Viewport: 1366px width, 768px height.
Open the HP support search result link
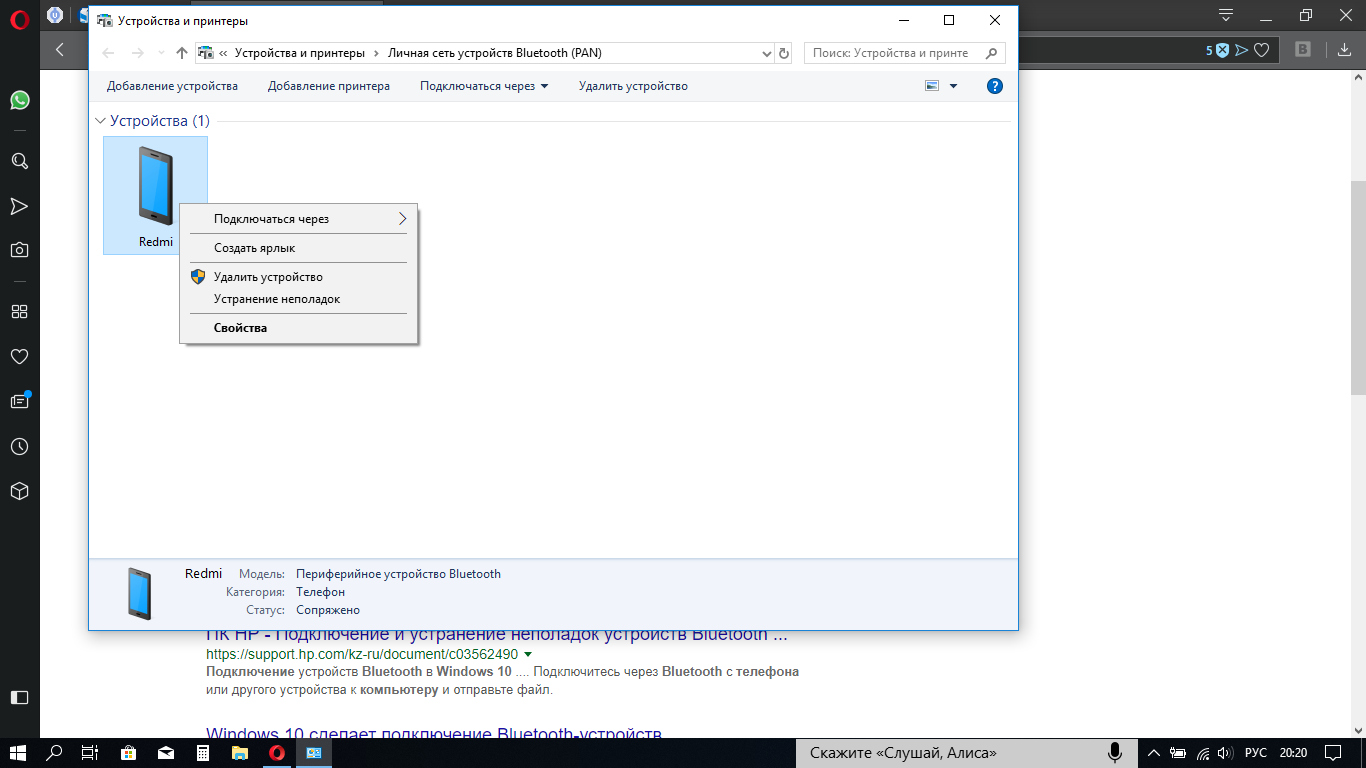click(497, 634)
